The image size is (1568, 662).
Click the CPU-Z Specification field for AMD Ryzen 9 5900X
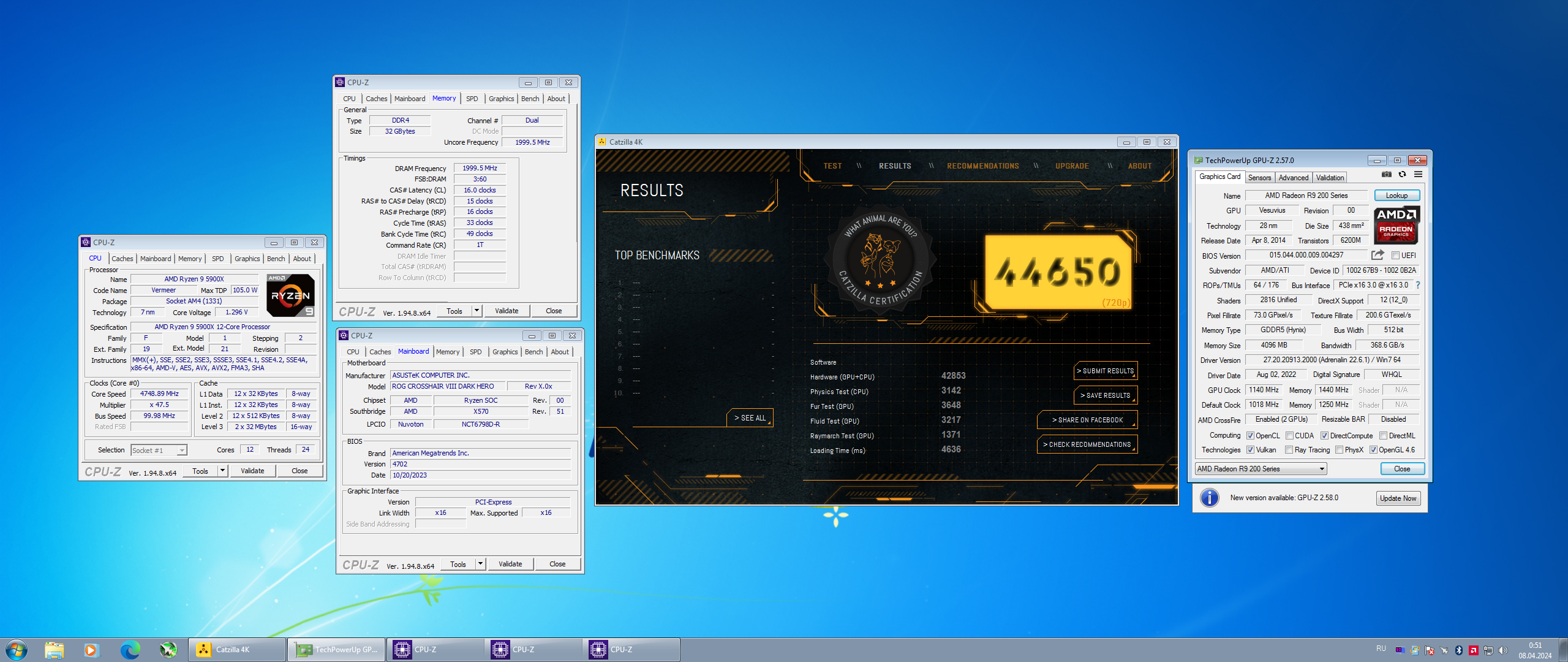224,327
